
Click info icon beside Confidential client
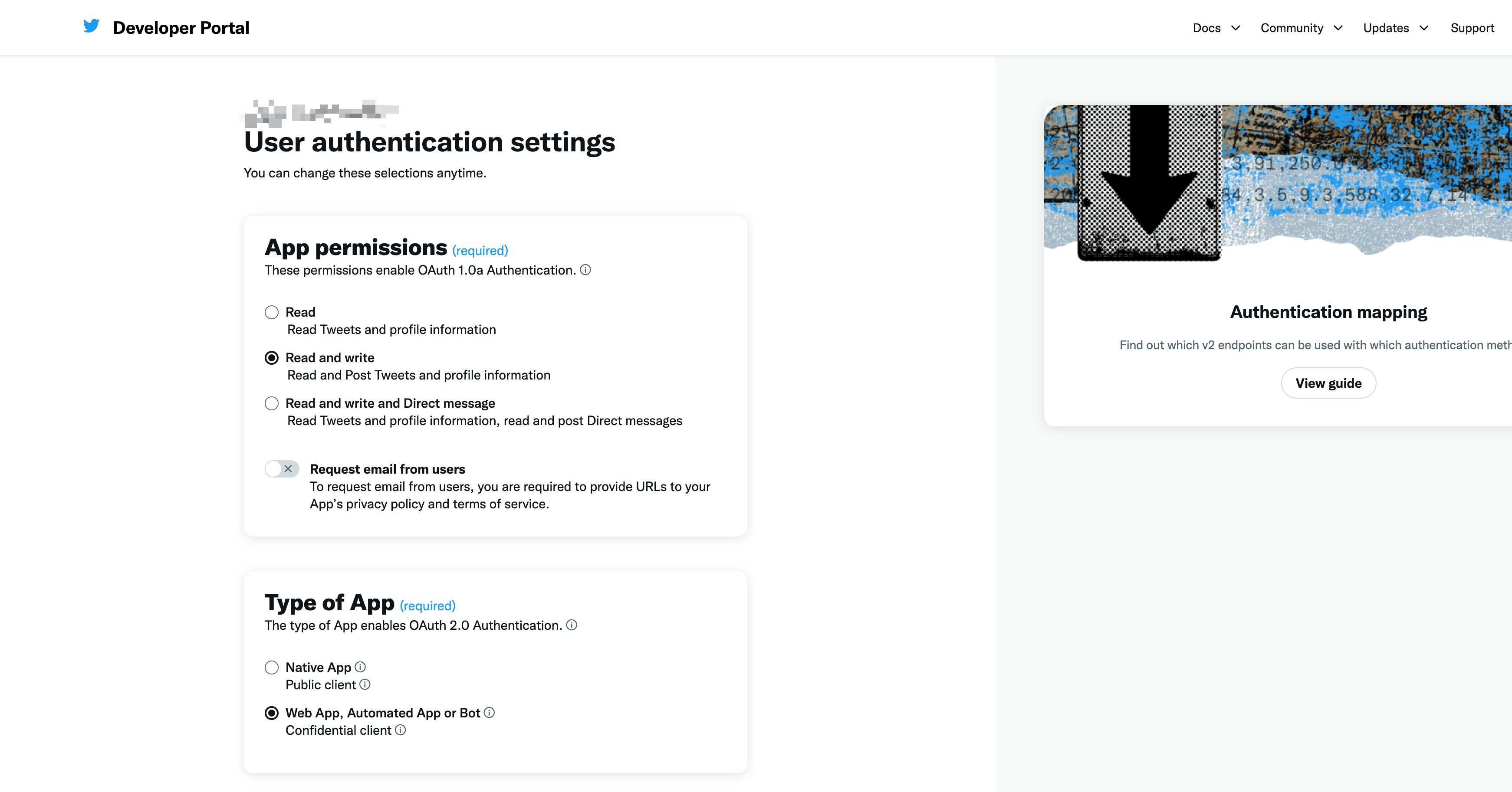point(400,730)
